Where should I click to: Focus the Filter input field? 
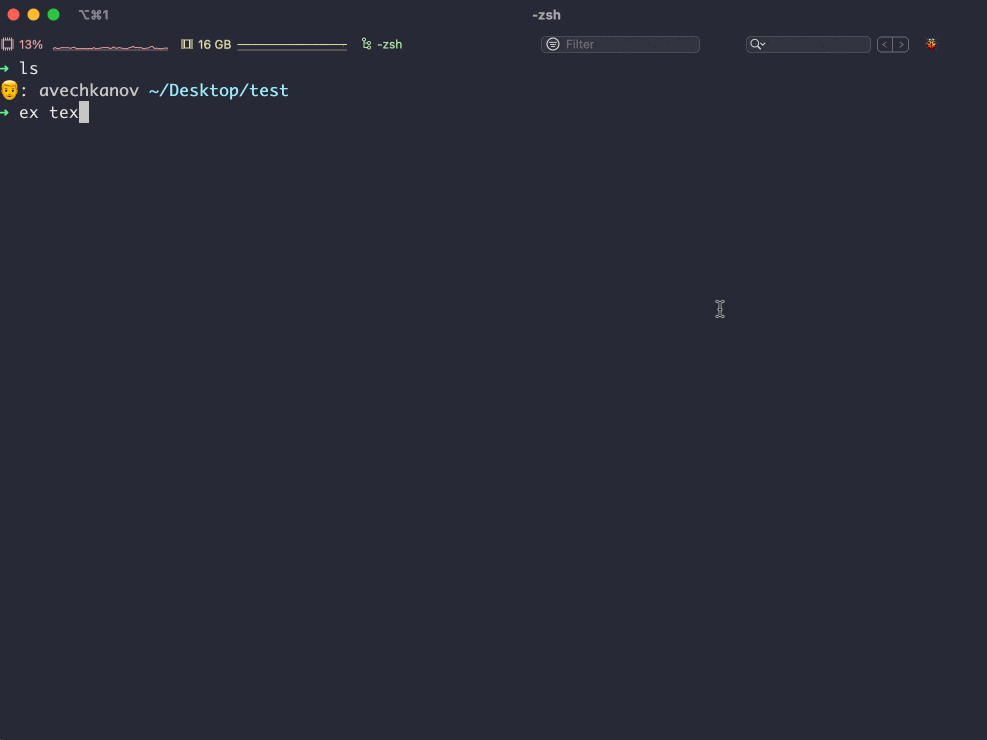(620, 44)
